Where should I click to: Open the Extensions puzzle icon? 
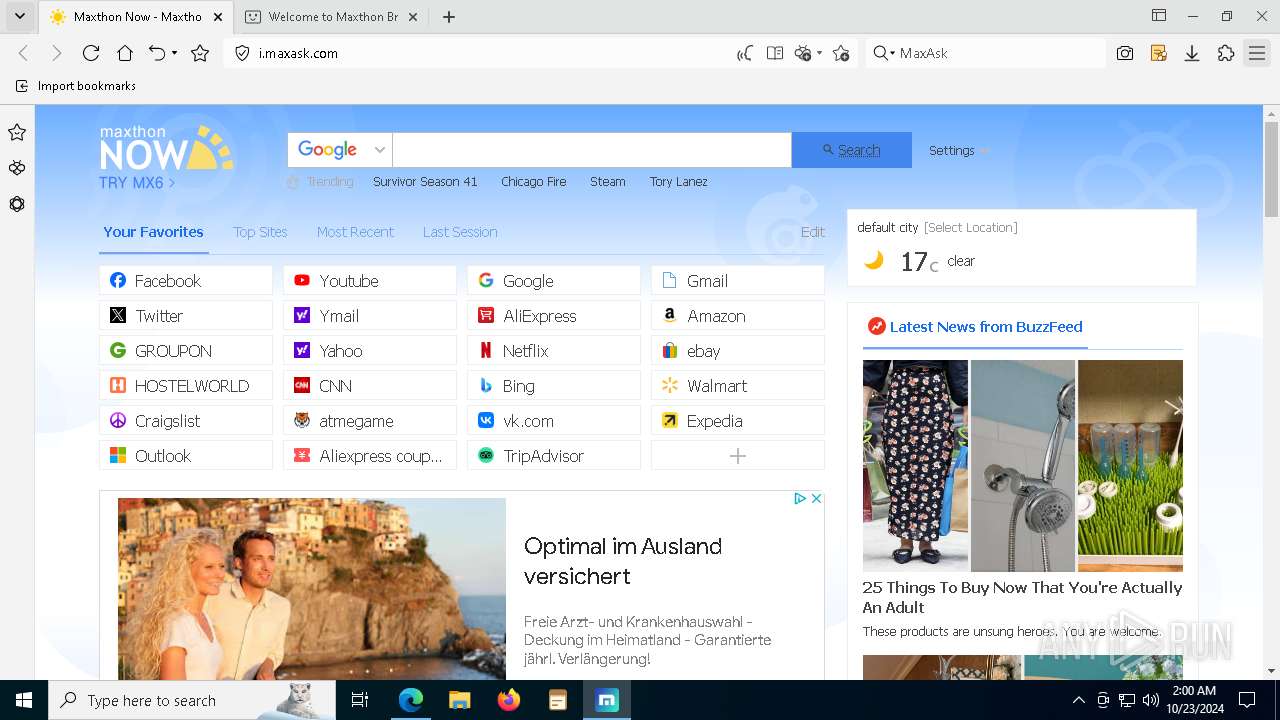(x=1226, y=53)
